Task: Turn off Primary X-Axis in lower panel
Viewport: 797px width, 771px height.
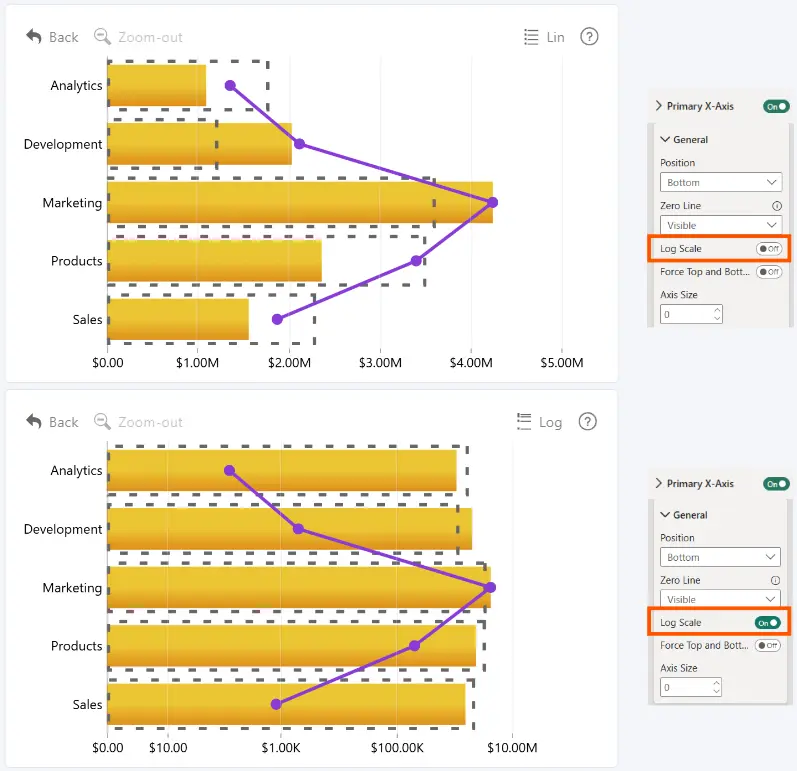Action: point(776,484)
